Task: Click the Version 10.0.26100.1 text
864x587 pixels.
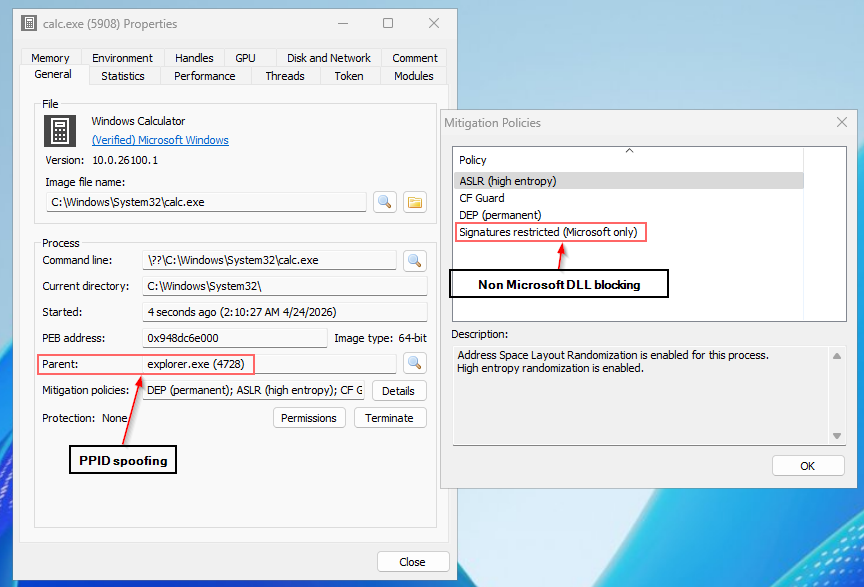Action: click(x=101, y=160)
